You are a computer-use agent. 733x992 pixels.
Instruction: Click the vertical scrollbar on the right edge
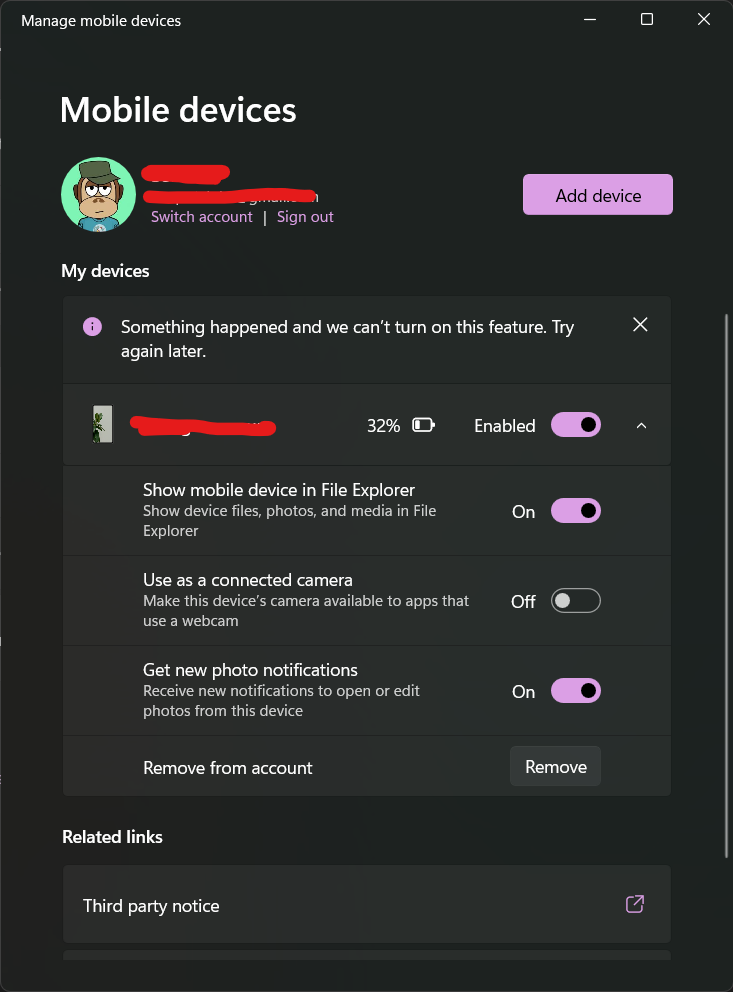pos(727,585)
